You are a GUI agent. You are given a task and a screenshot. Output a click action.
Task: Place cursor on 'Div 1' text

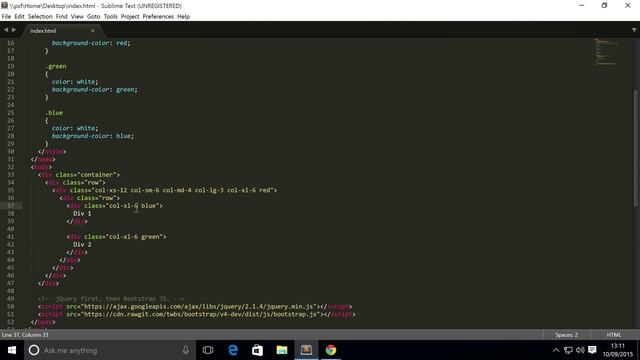tap(82, 213)
